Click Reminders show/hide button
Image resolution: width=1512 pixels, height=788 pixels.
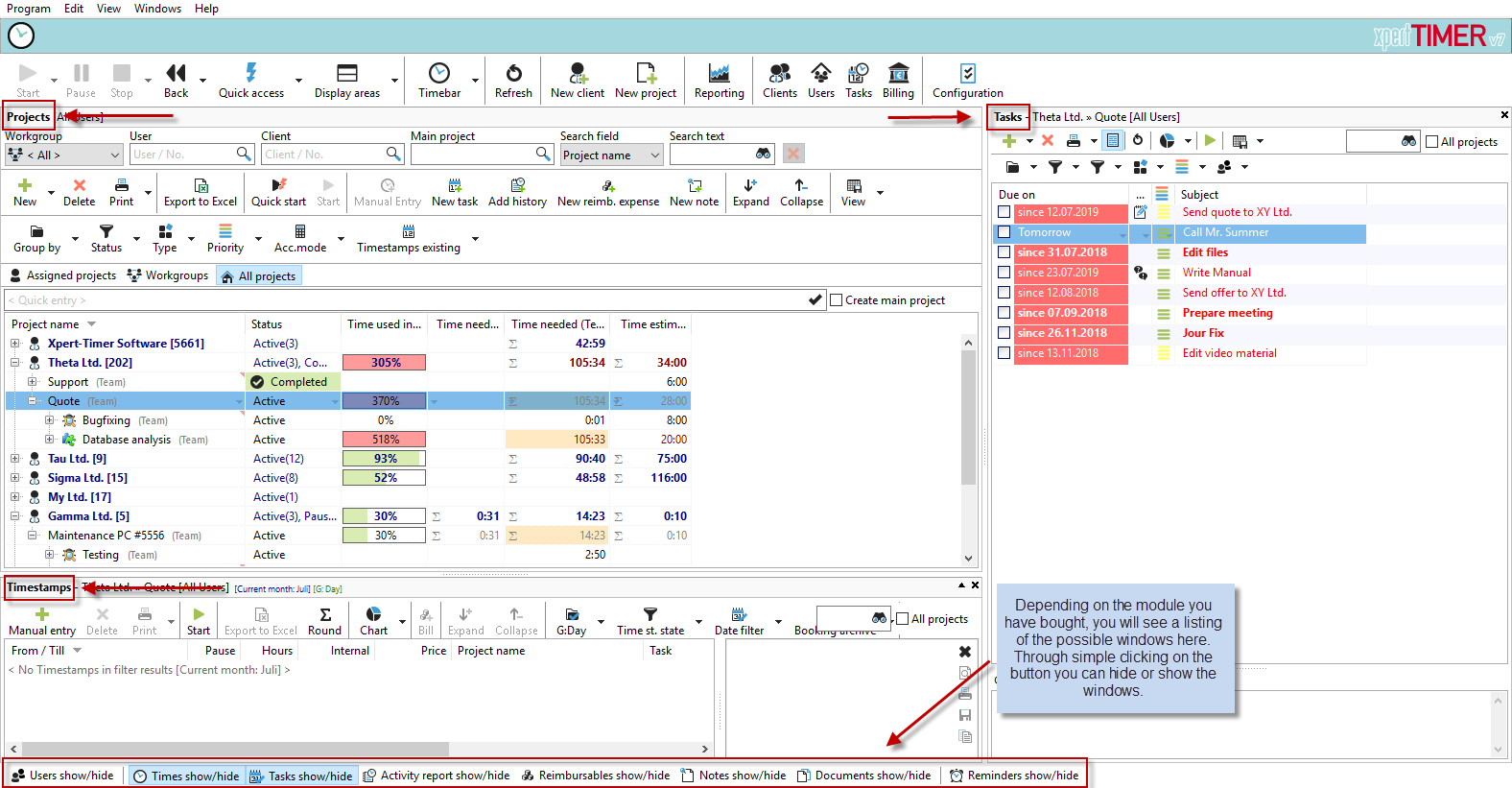[x=1014, y=776]
